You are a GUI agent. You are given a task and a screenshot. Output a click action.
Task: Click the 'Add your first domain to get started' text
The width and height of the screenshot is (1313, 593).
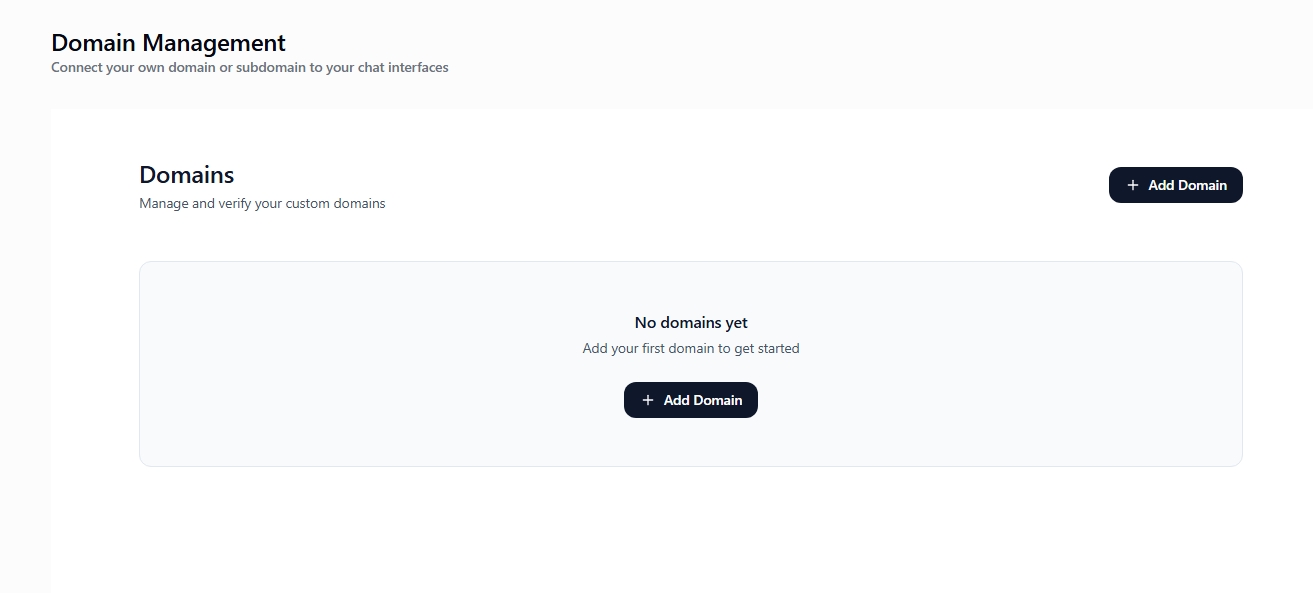pyautogui.click(x=691, y=348)
